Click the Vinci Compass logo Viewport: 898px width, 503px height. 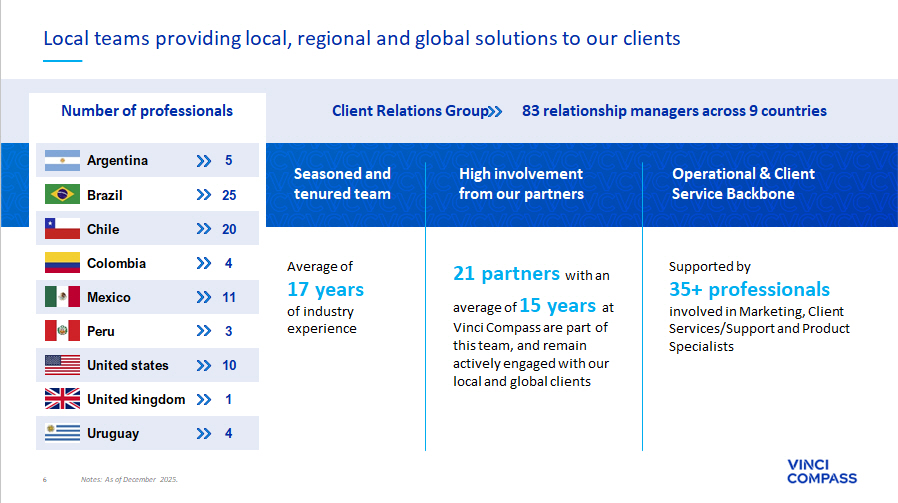click(822, 471)
